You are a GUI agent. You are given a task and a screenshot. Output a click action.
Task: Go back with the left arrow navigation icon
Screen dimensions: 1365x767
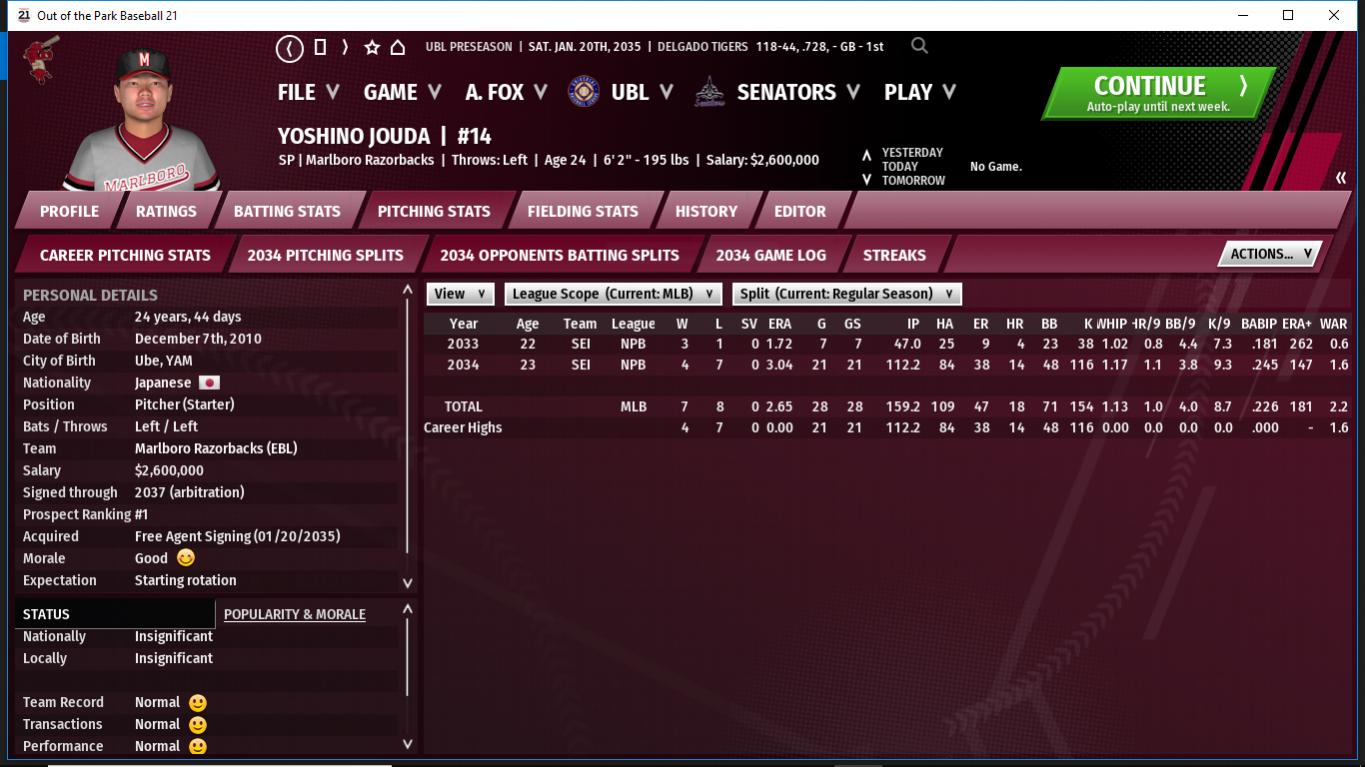(289, 47)
